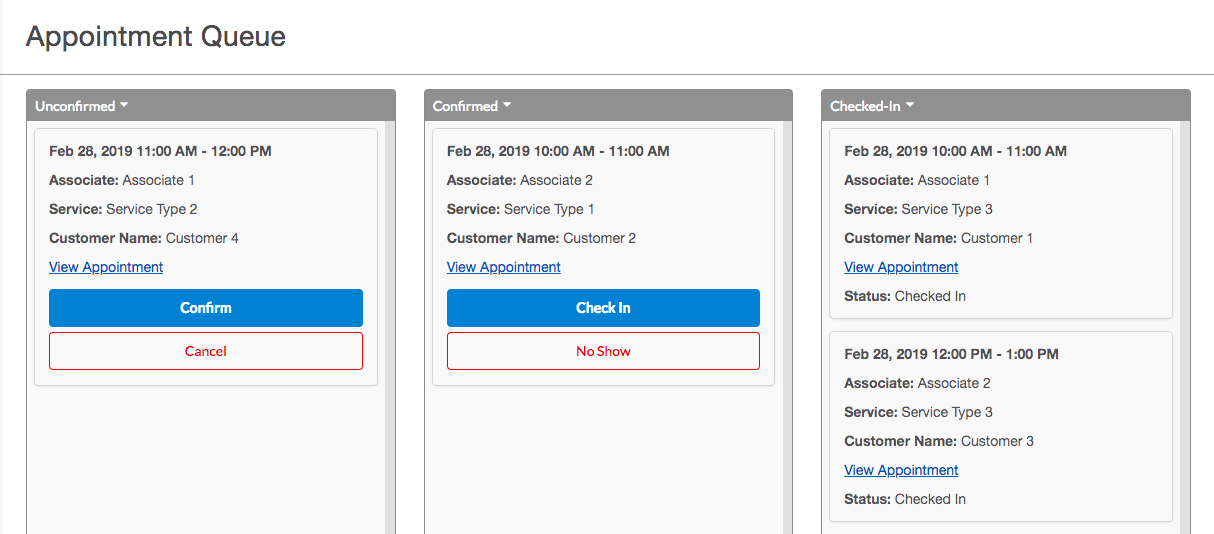The width and height of the screenshot is (1214, 534).
Task: Open View Appointment link for Customer 2
Action: point(504,267)
